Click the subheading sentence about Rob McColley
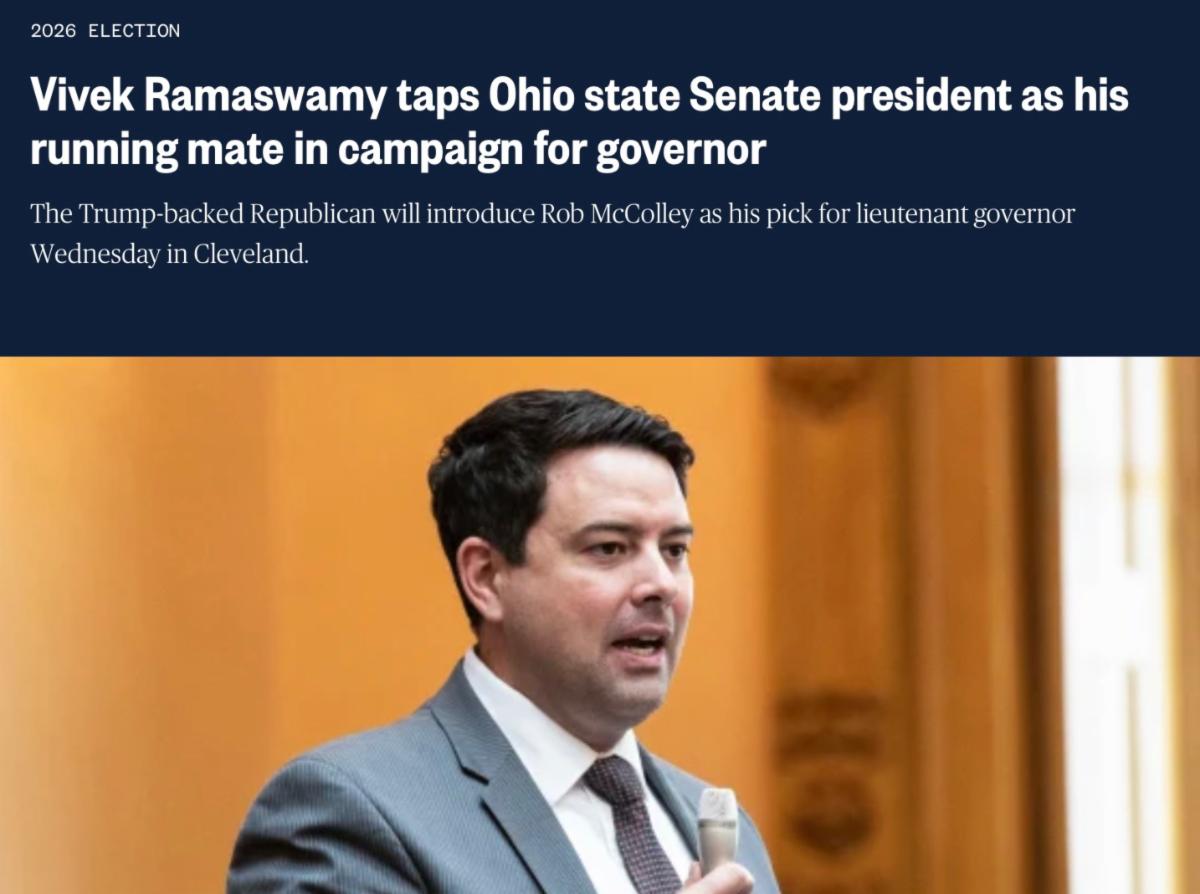Image resolution: width=1200 pixels, height=894 pixels. tap(552, 234)
